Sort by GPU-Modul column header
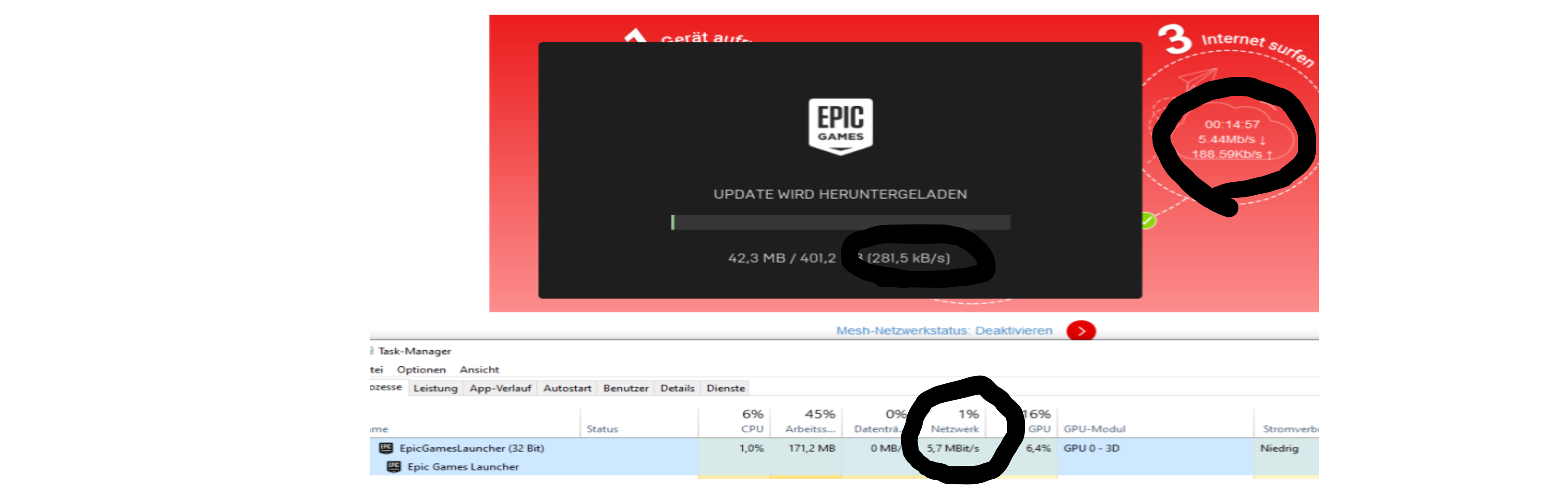The width and height of the screenshot is (1568, 493). (x=1094, y=429)
